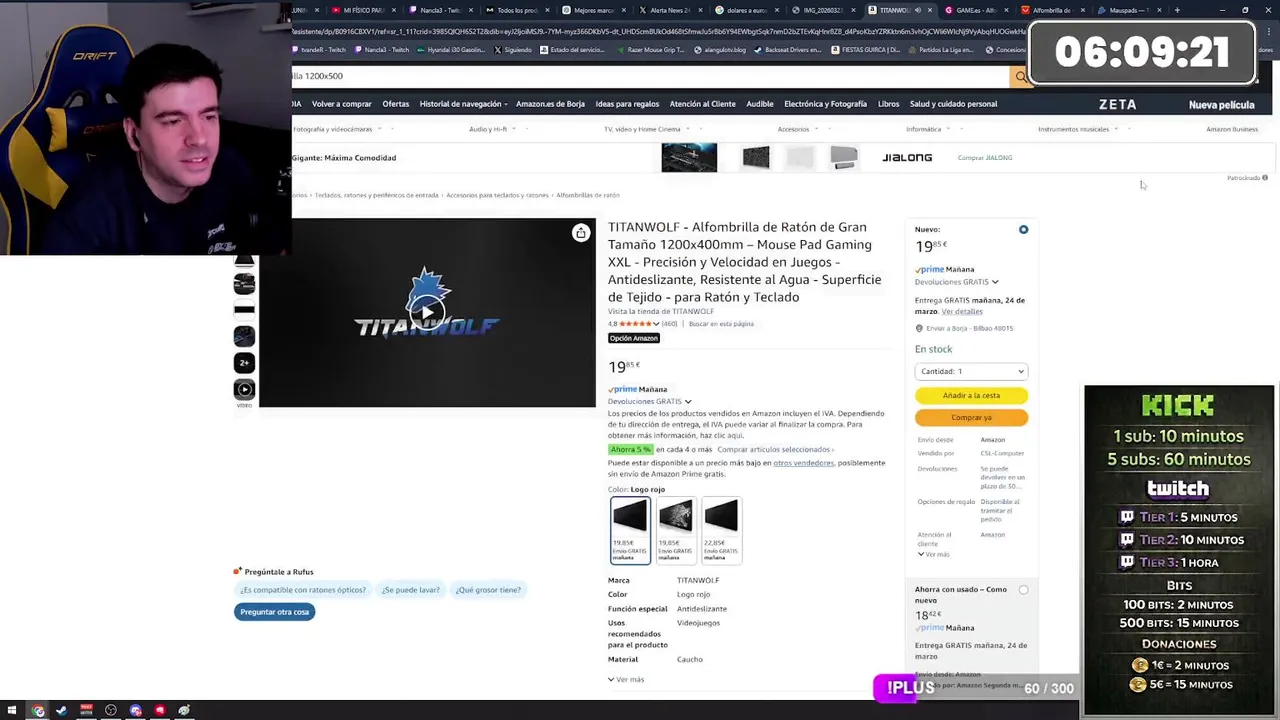Click sponsored info icon next to Patrocinado

pos(1264,178)
